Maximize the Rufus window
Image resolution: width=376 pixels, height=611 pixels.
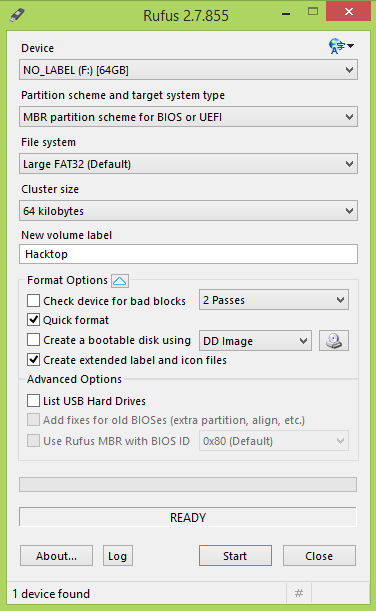[313, 12]
